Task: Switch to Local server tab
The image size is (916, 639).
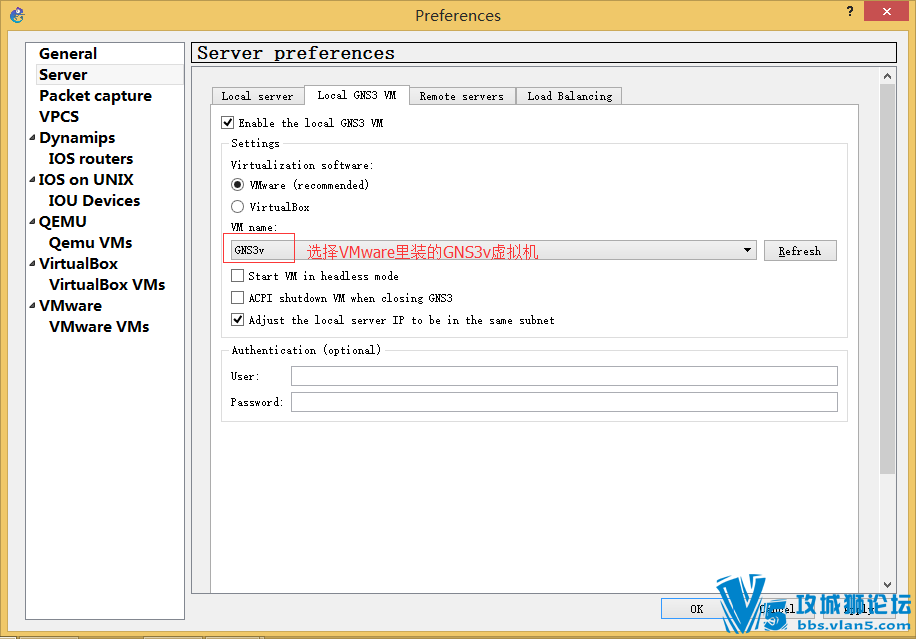Action: pyautogui.click(x=258, y=96)
